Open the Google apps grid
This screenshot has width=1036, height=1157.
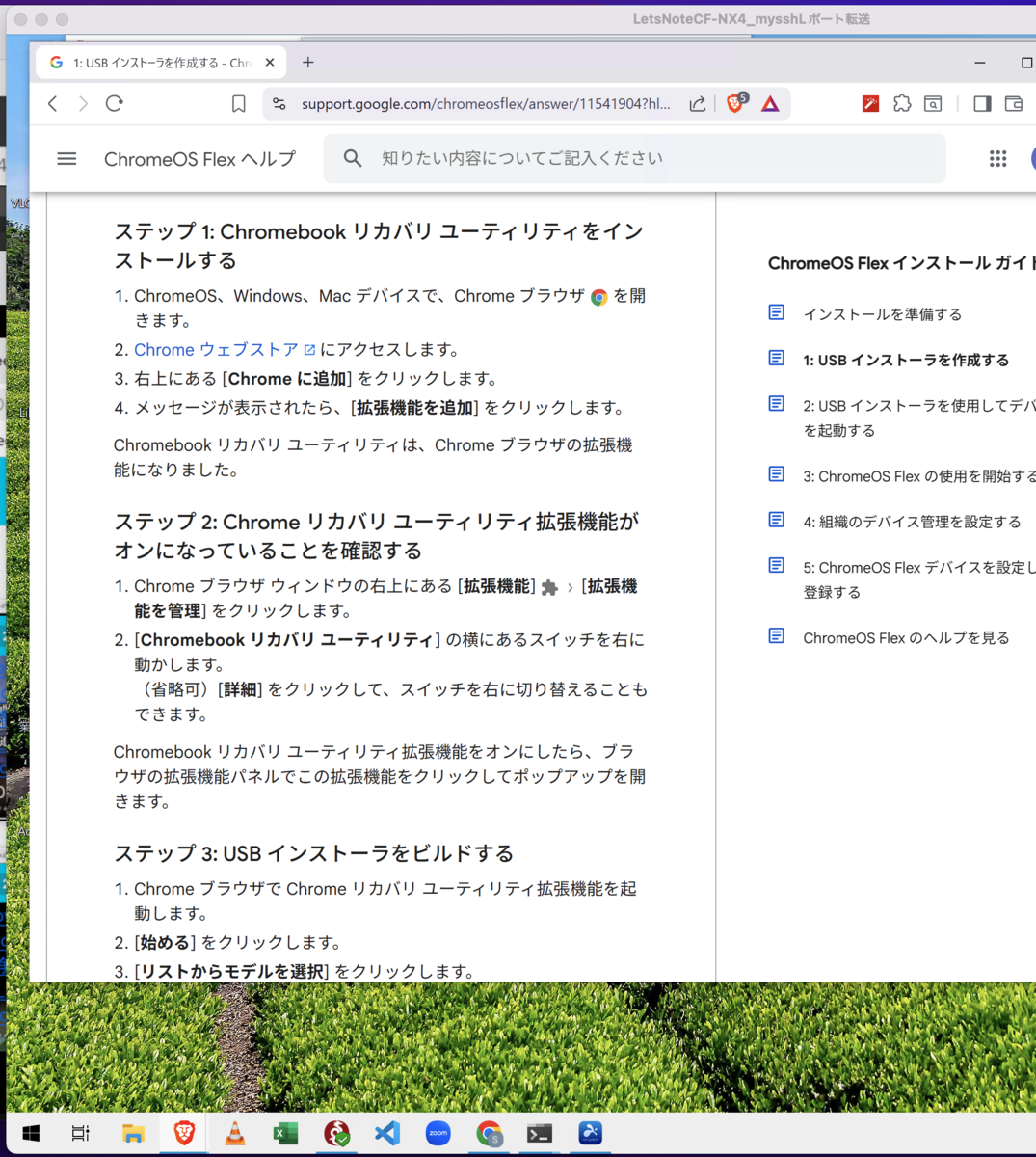tap(997, 158)
